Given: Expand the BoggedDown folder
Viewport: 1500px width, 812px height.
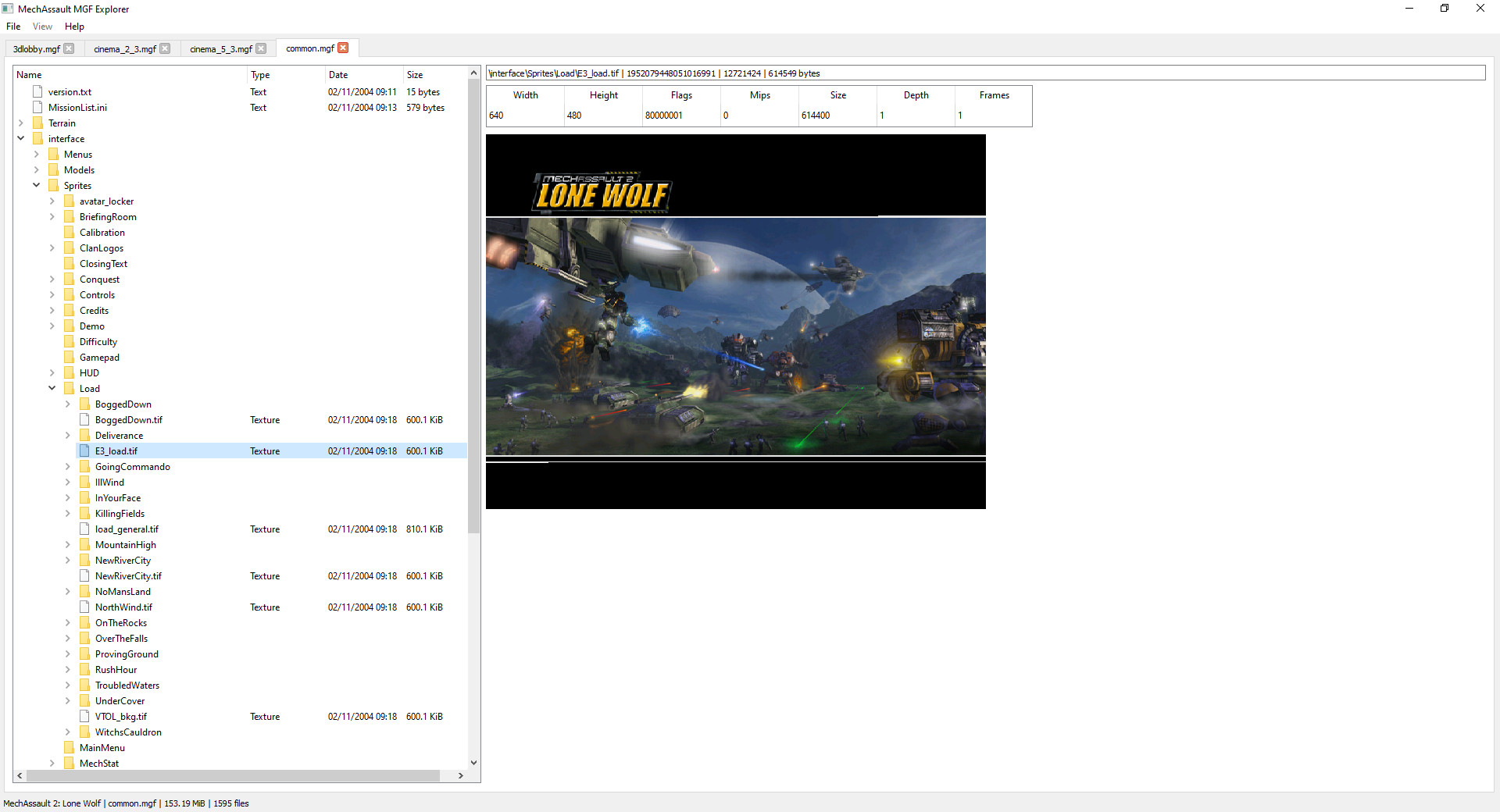Looking at the screenshot, I should click(x=68, y=404).
